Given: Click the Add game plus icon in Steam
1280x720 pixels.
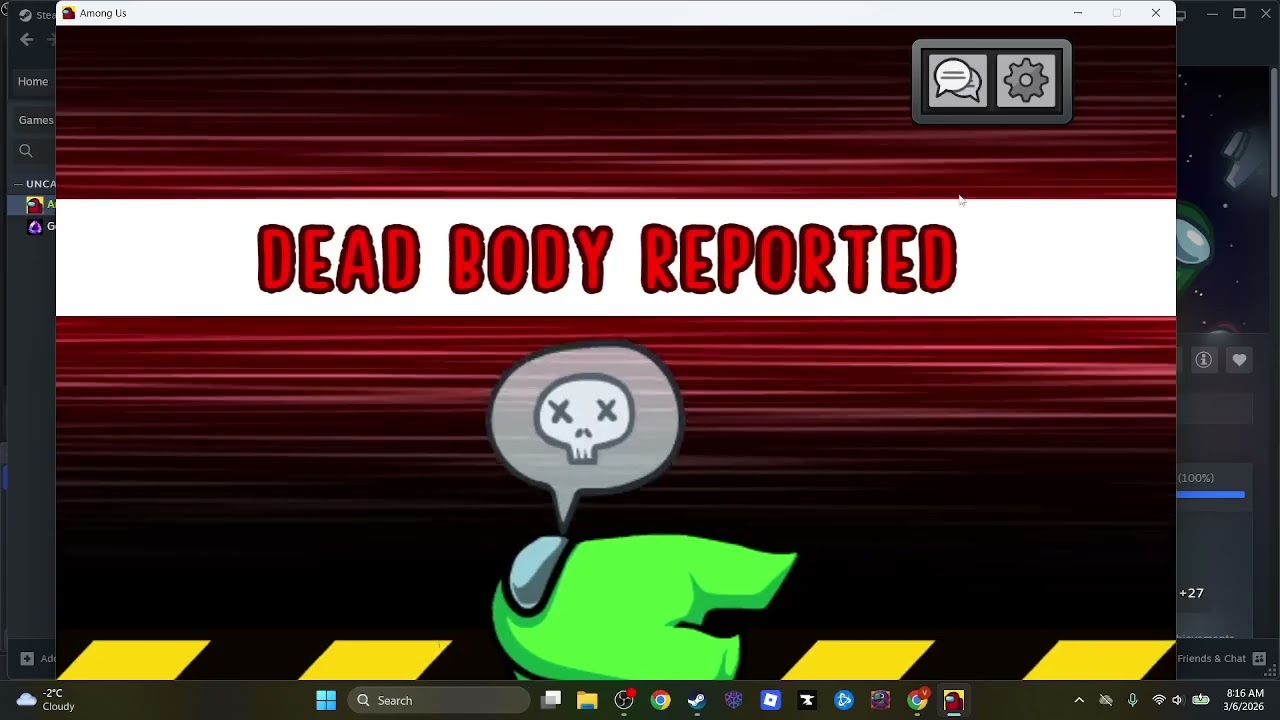Looking at the screenshot, I should click(x=27, y=658).
